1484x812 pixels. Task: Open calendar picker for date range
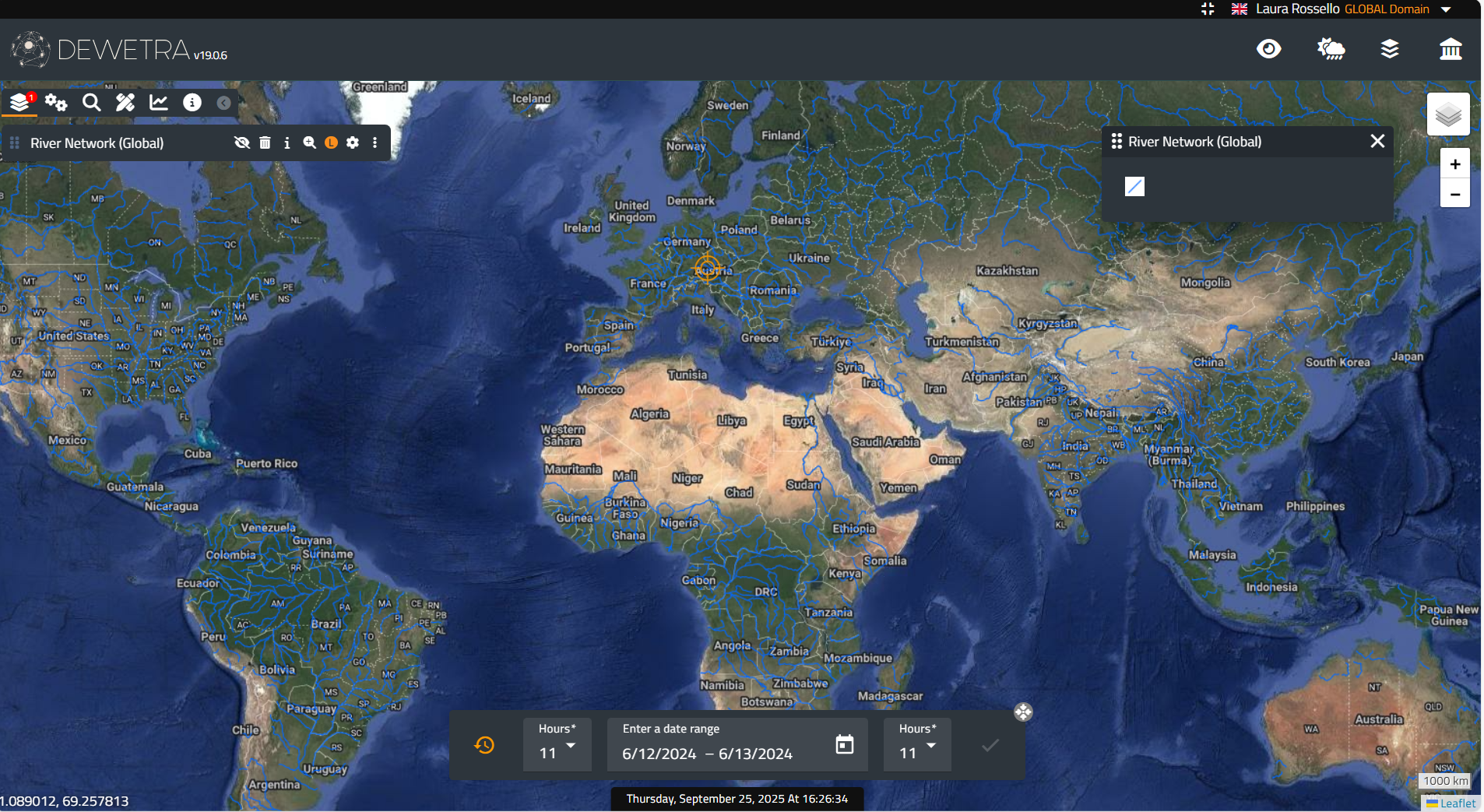click(844, 745)
